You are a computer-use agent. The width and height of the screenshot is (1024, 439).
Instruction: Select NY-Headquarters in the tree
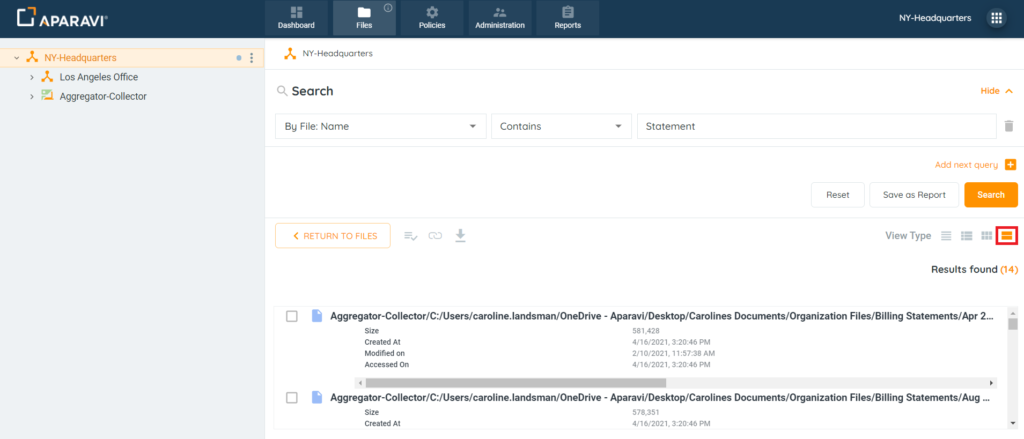pyautogui.click(x=80, y=58)
